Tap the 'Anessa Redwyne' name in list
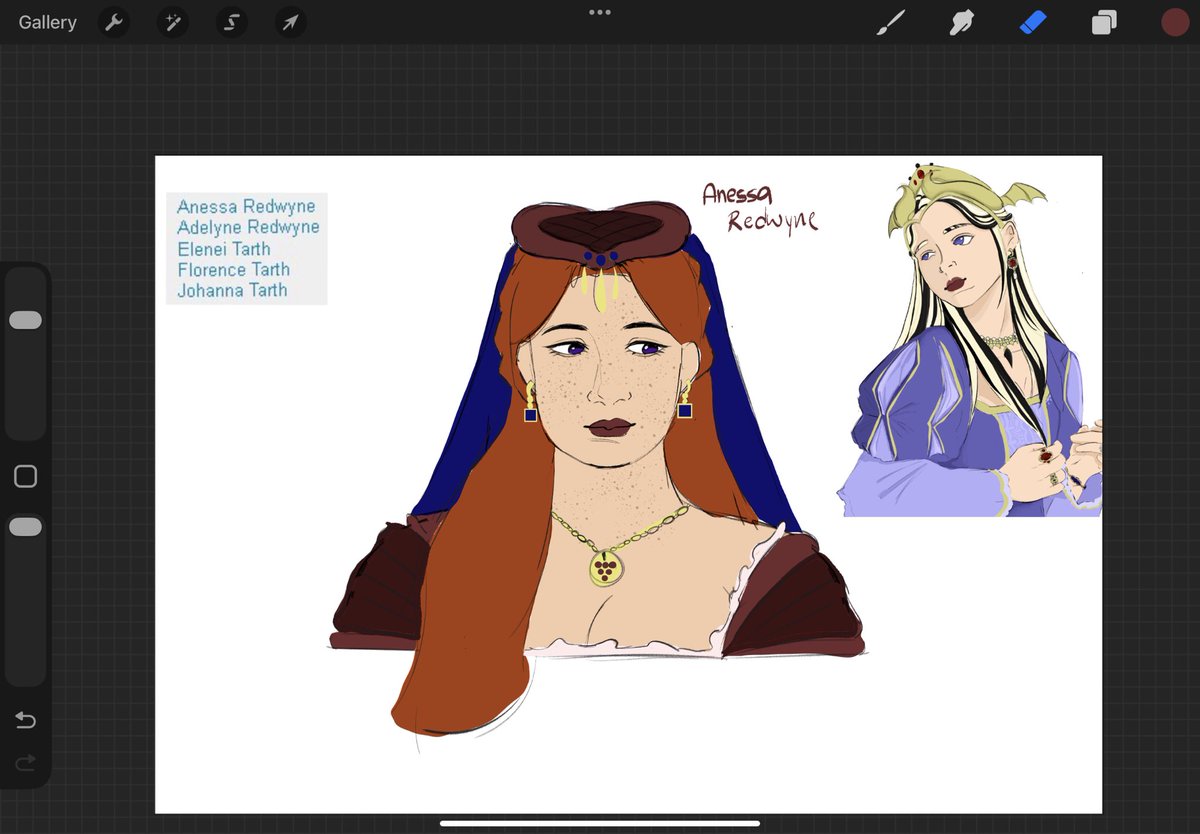 pos(246,206)
